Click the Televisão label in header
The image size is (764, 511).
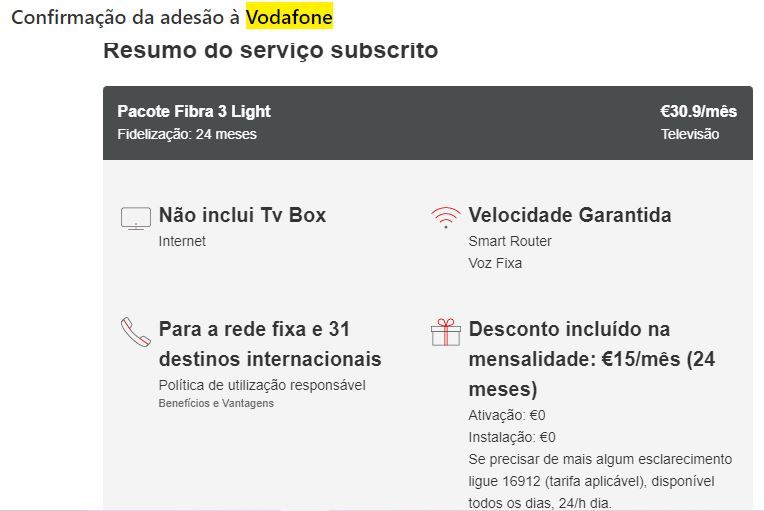tap(690, 134)
